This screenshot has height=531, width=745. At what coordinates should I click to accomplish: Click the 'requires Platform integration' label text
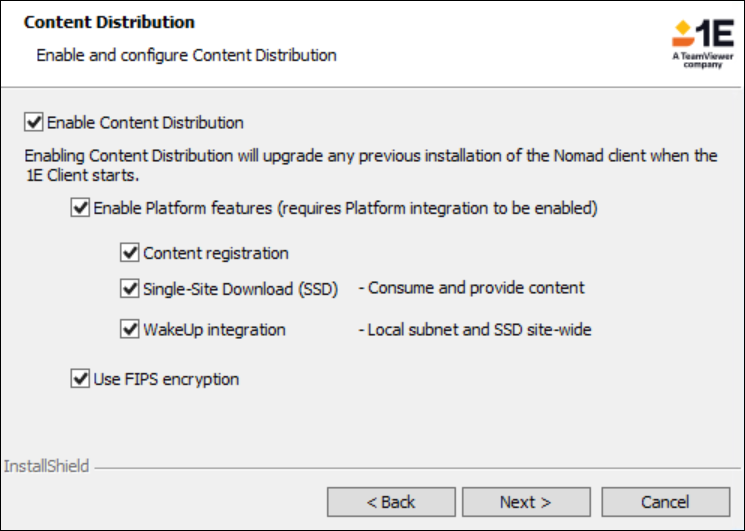point(438,209)
